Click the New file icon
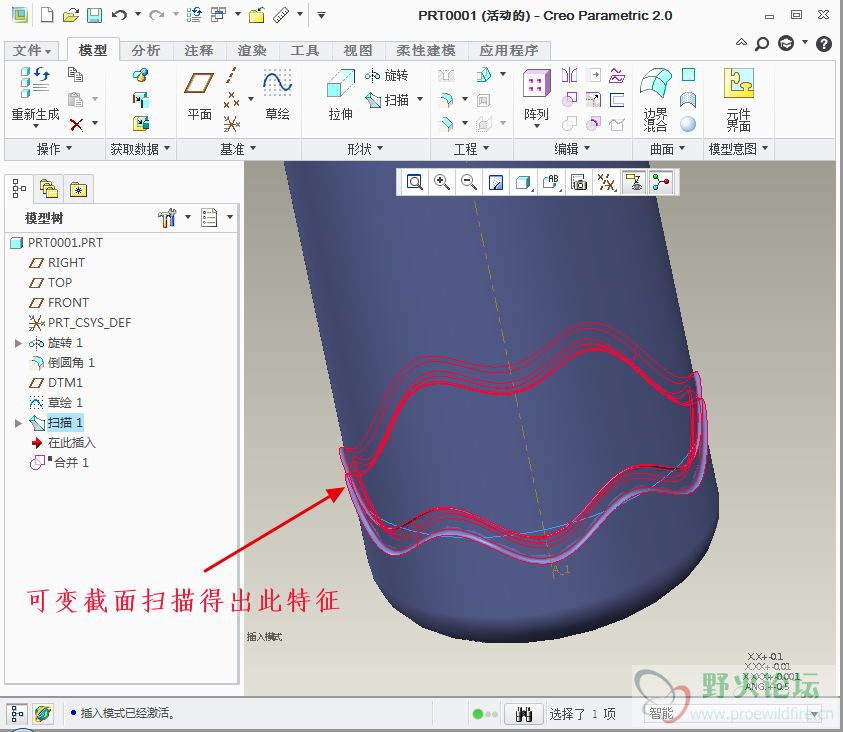 tap(47, 15)
